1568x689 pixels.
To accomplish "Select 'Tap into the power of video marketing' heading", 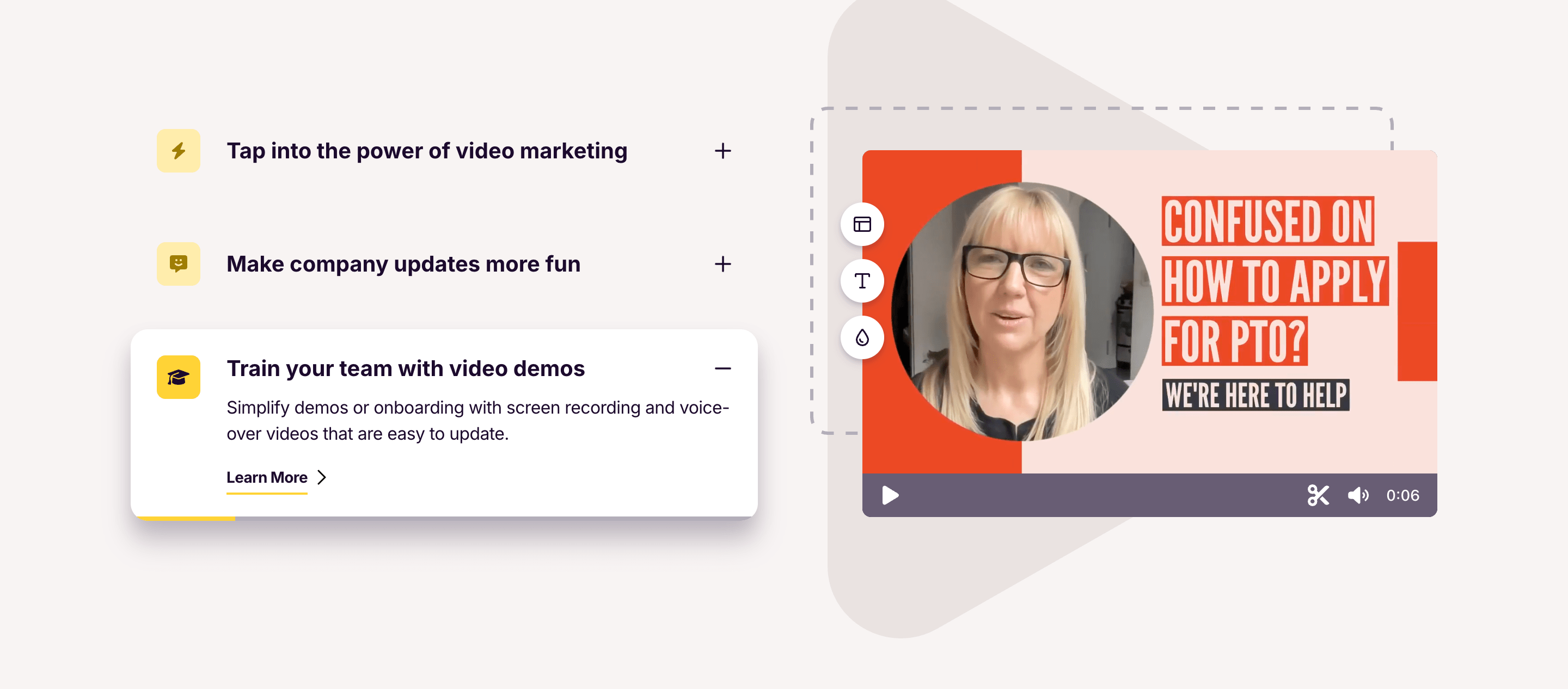I will (x=427, y=151).
